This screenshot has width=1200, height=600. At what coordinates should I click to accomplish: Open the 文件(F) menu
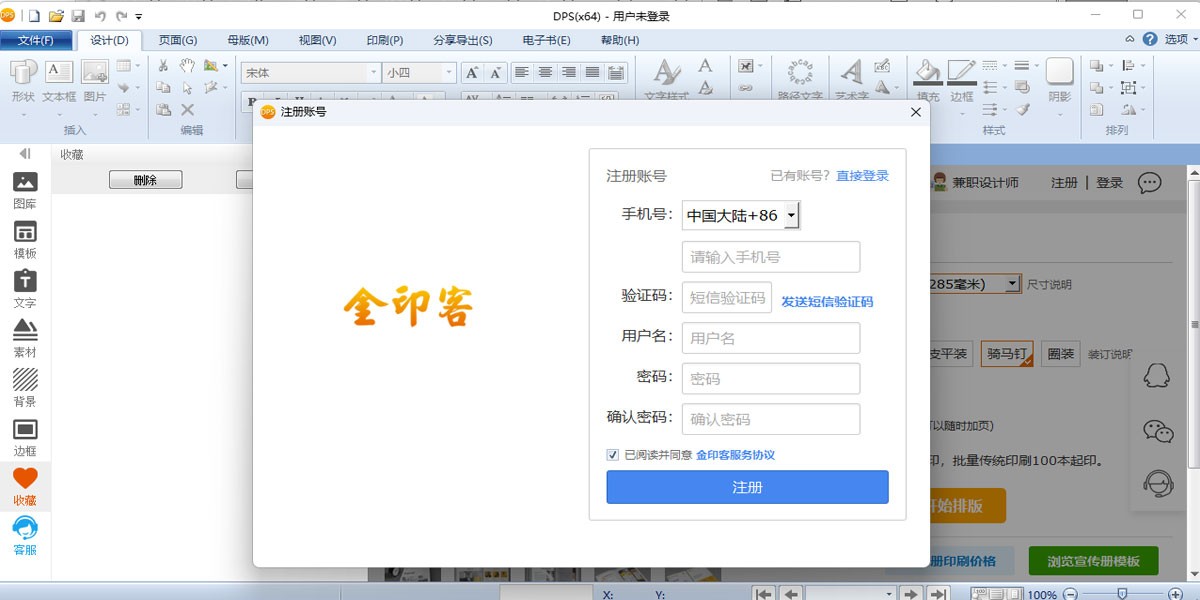click(36, 40)
